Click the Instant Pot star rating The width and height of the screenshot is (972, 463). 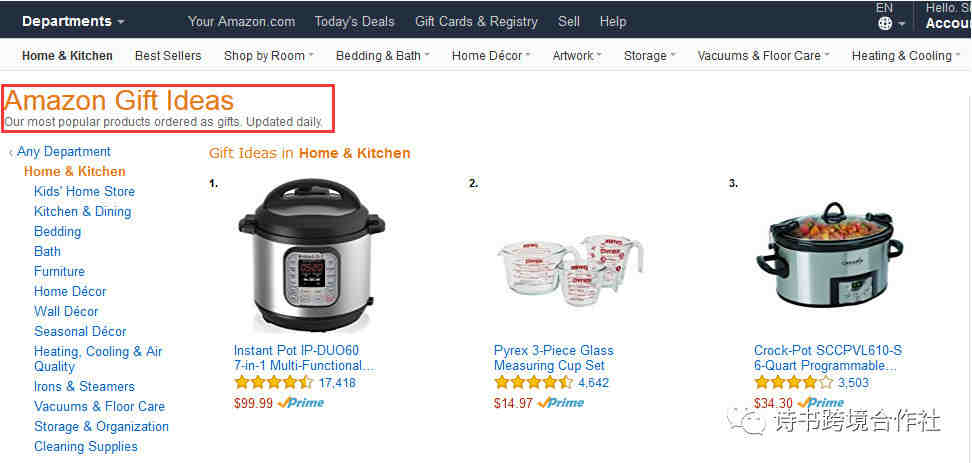pyautogui.click(x=274, y=382)
